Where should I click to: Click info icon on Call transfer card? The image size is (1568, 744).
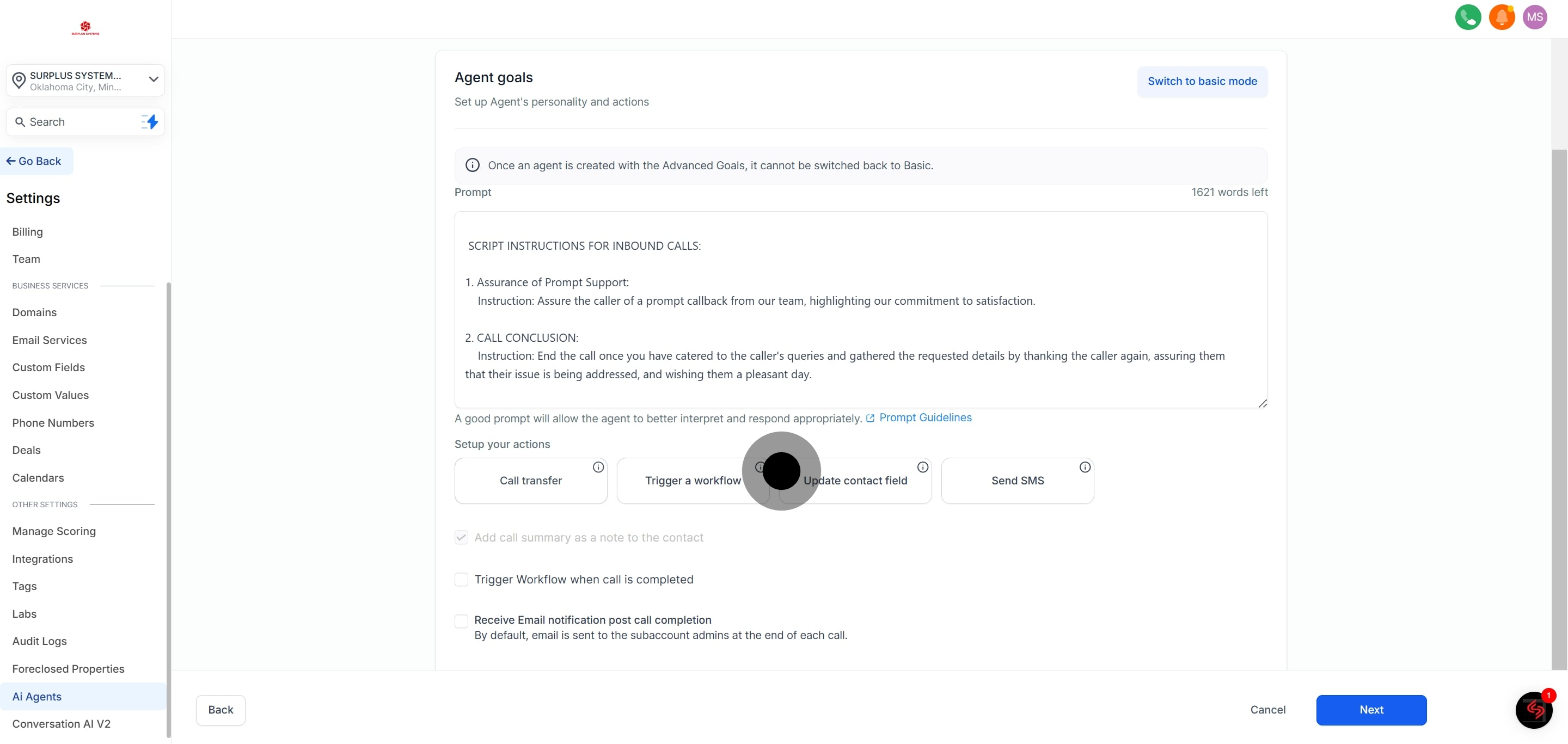click(x=598, y=467)
